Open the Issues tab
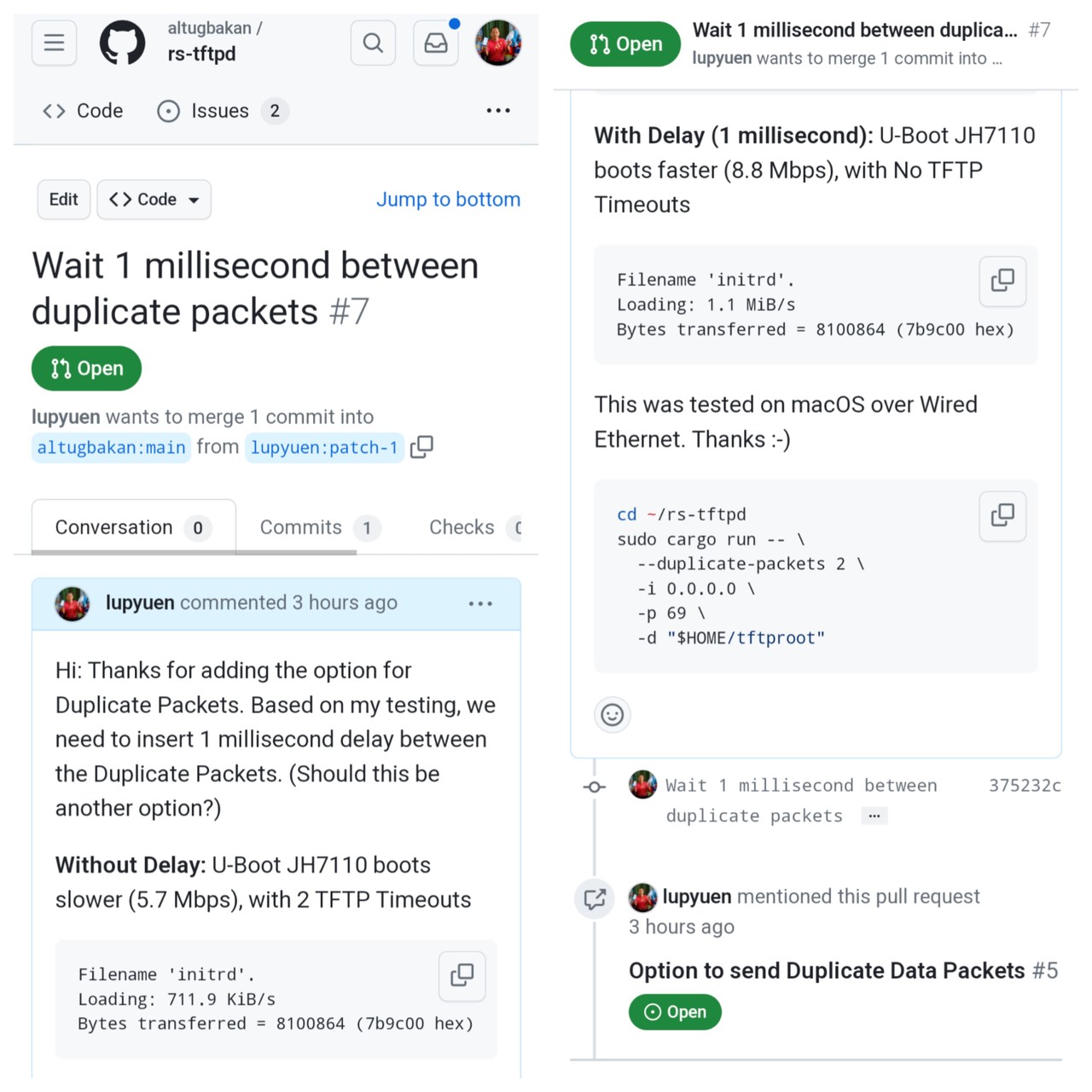Image resolution: width=1092 pixels, height=1092 pixels. click(222, 111)
